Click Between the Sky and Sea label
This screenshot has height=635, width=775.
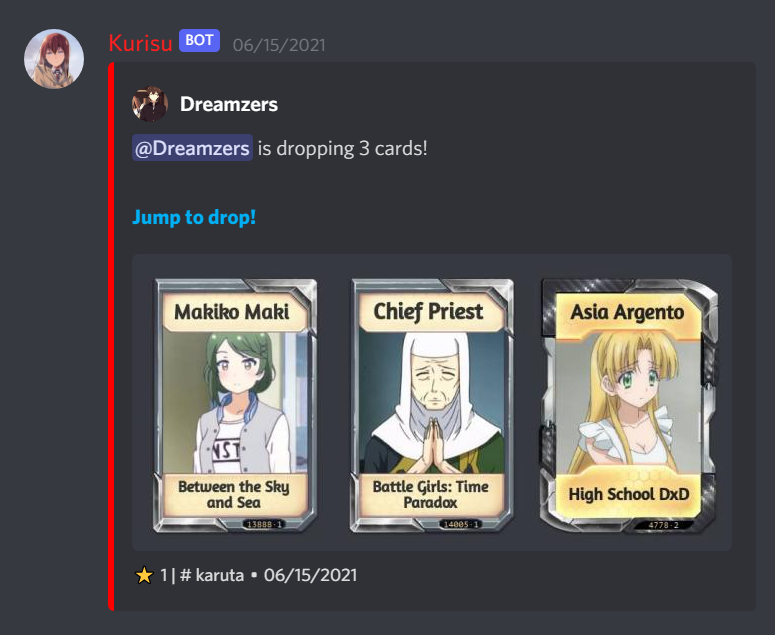point(234,494)
